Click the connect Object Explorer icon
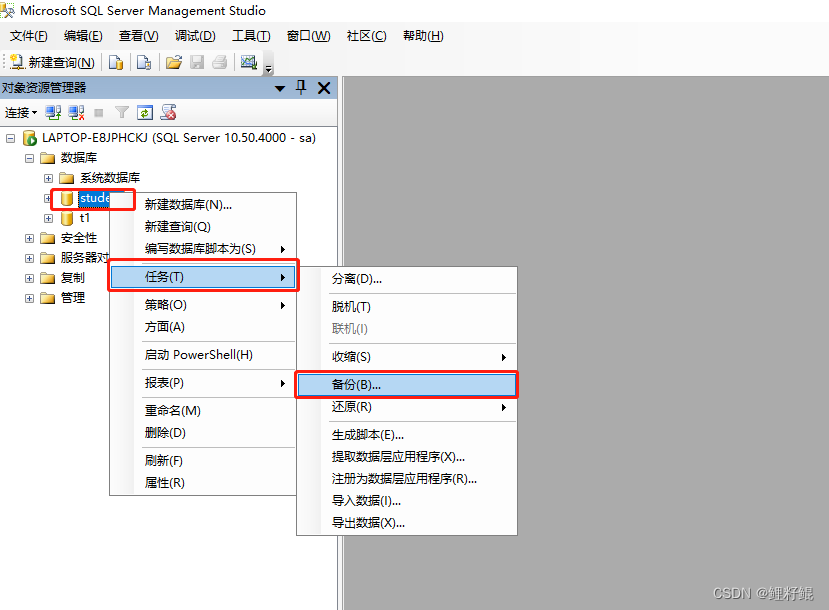 53,113
